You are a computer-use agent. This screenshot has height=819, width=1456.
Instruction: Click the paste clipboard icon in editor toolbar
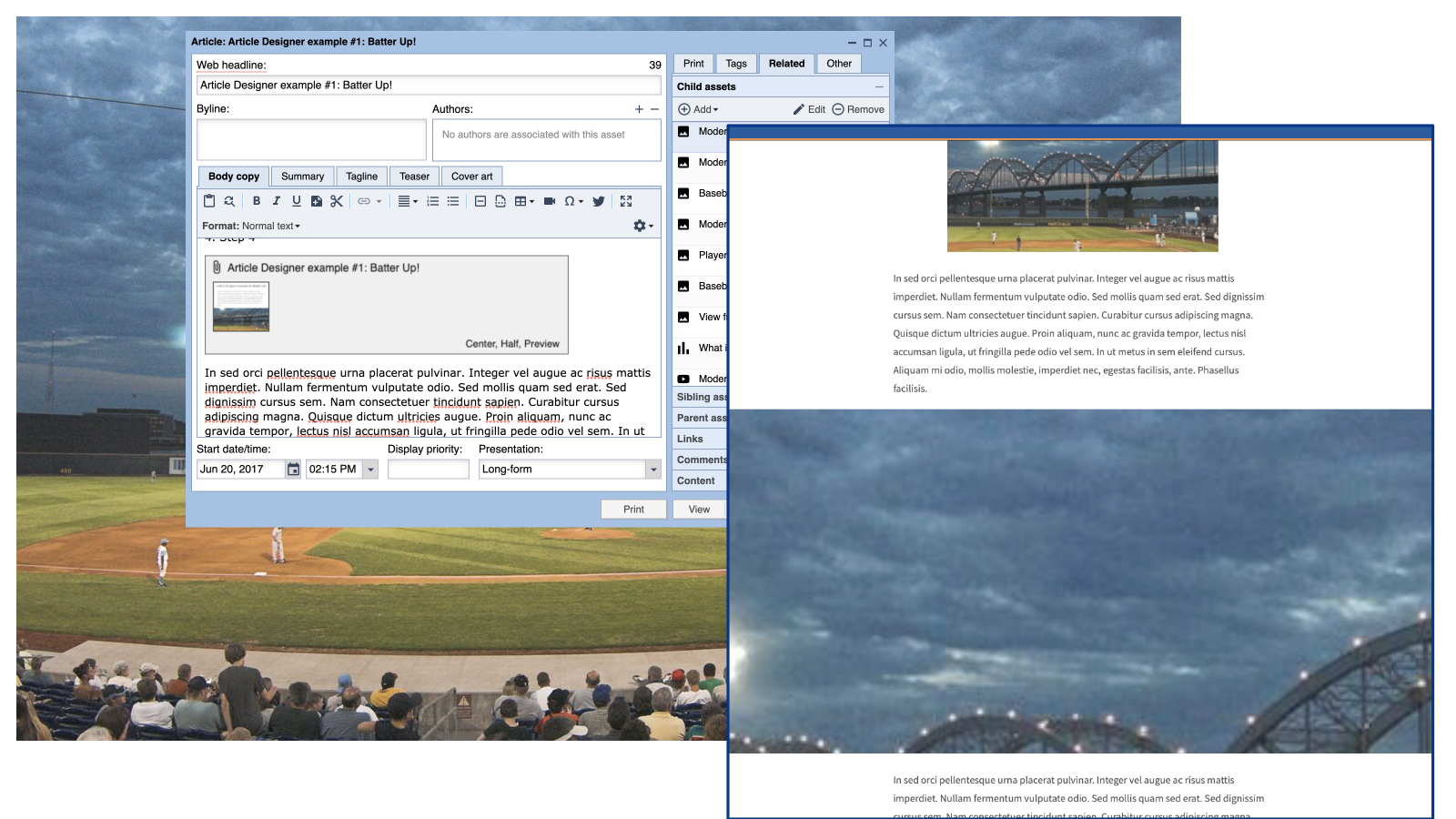pos(209,201)
